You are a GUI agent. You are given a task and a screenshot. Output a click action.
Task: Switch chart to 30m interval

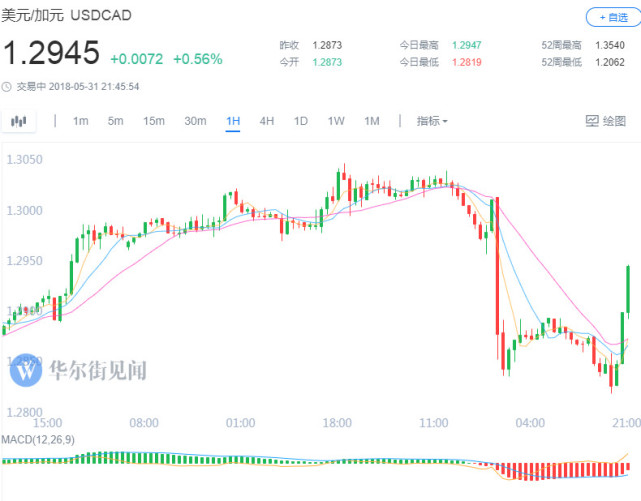[195, 121]
